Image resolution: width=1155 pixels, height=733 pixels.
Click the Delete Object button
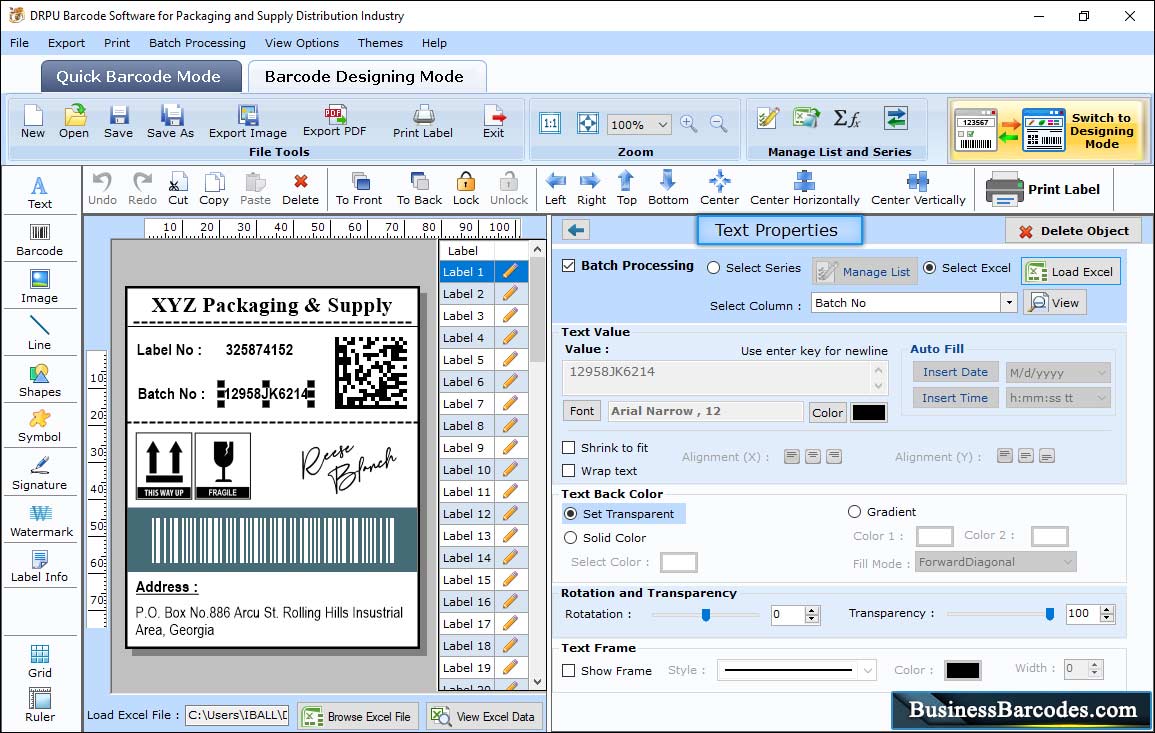1073,231
